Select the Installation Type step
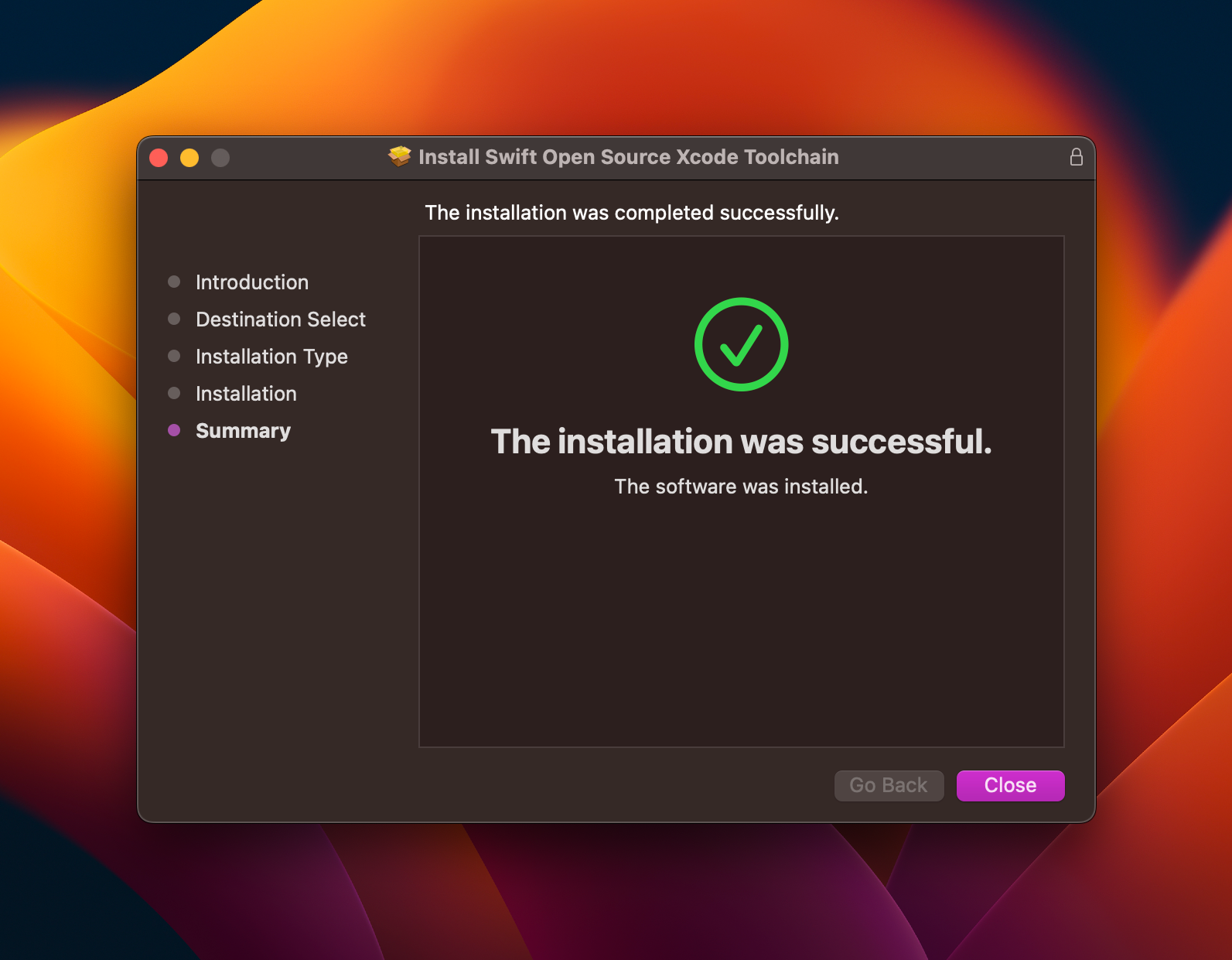Screen dimensions: 1232x960 pos(271,357)
